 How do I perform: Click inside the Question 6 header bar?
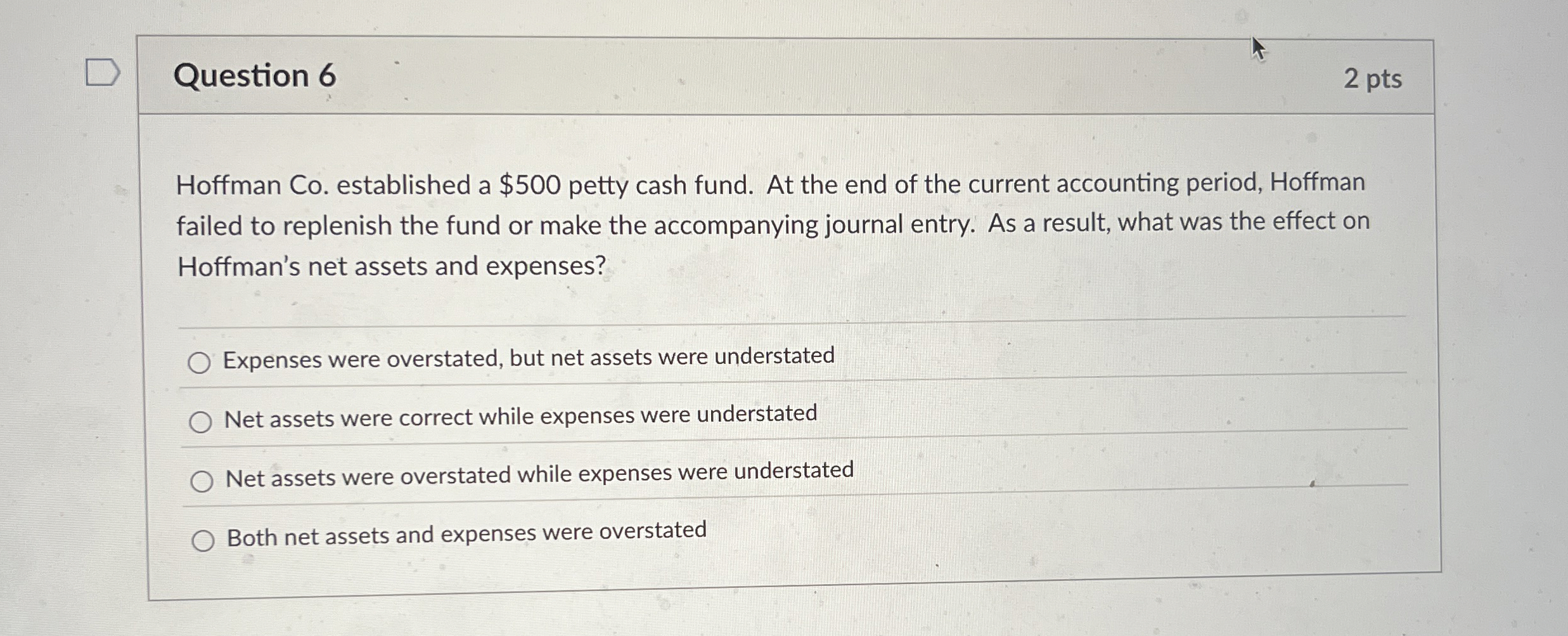point(761,76)
